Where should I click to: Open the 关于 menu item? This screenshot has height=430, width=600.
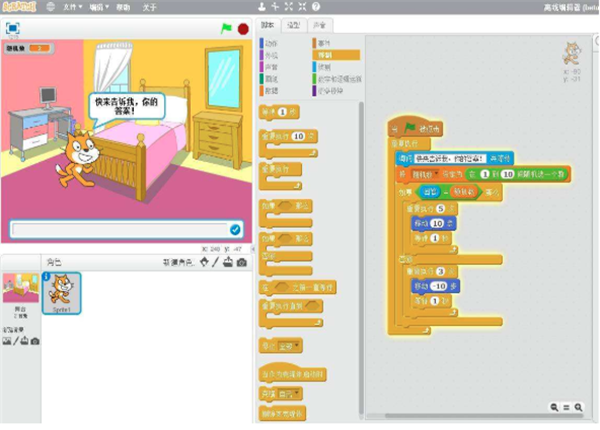click(x=149, y=7)
